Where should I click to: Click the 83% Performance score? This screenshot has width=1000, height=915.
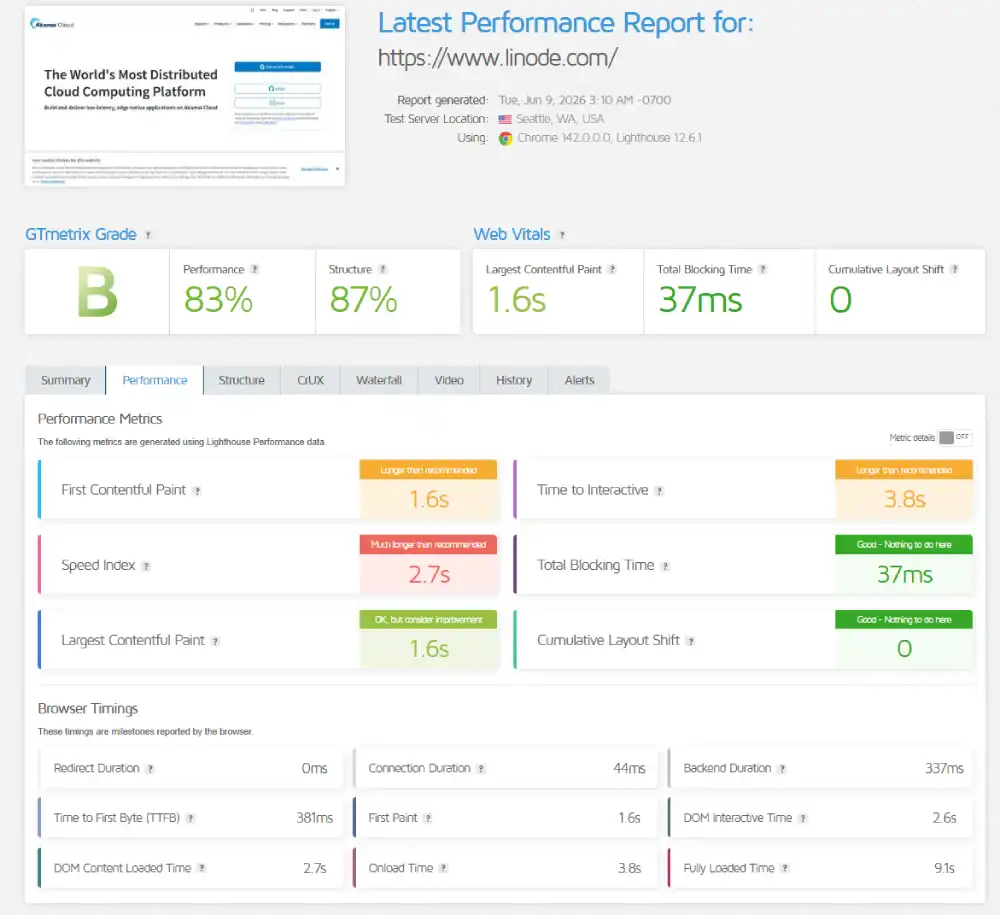click(218, 300)
